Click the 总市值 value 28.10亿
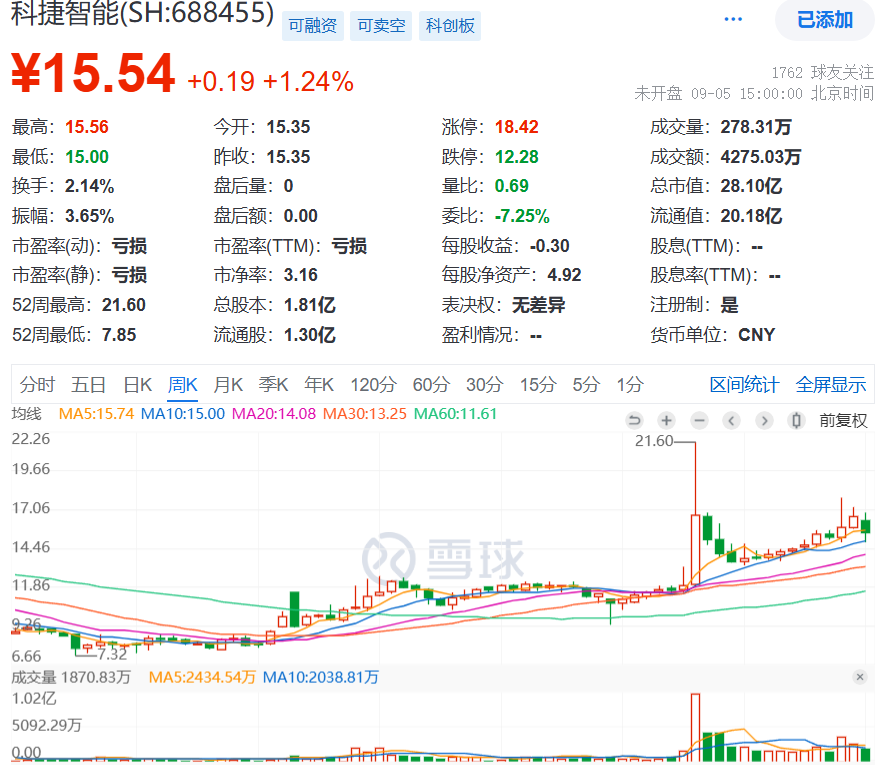The image size is (887, 765). pyautogui.click(x=751, y=186)
